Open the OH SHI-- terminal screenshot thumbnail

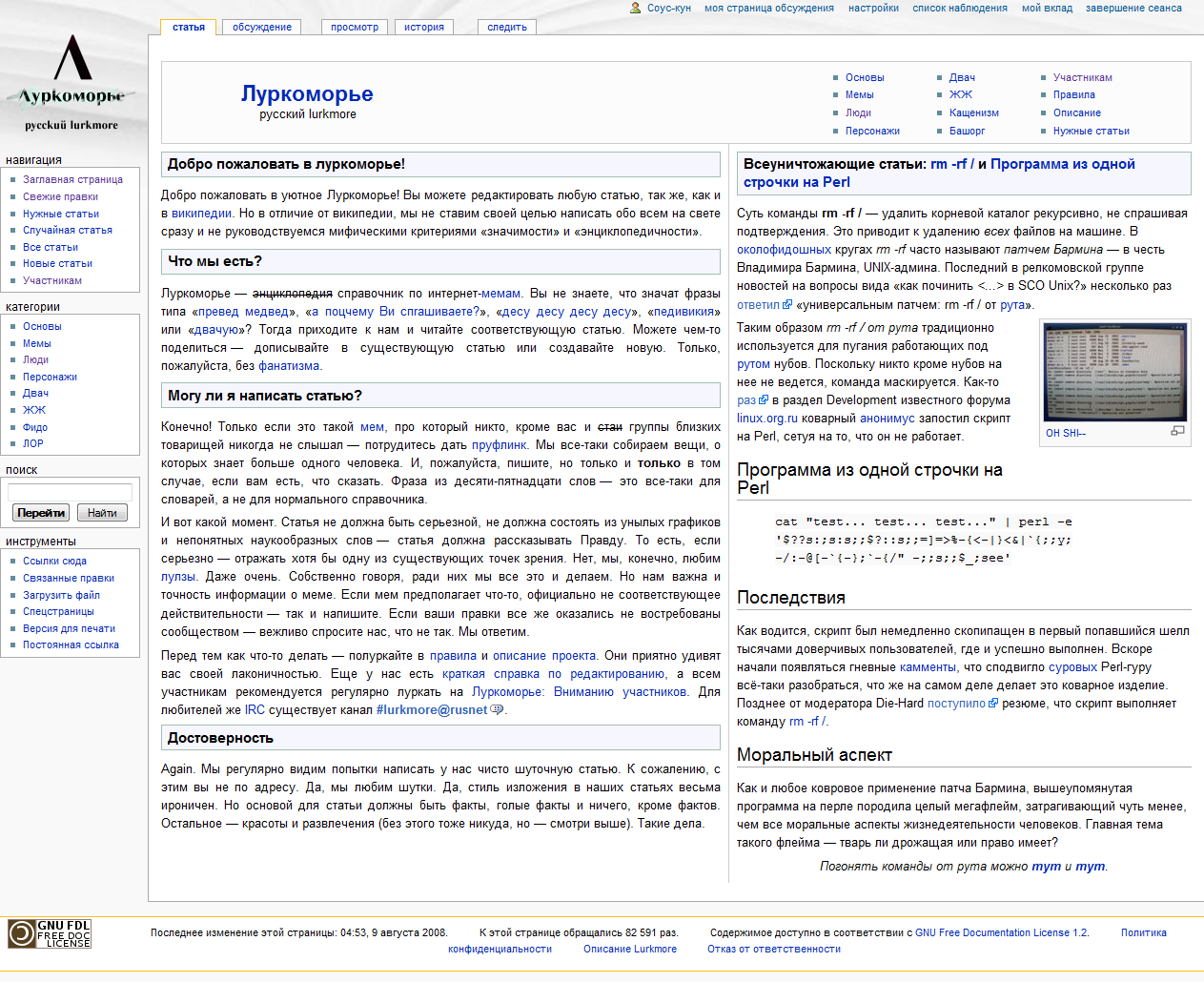1114,373
